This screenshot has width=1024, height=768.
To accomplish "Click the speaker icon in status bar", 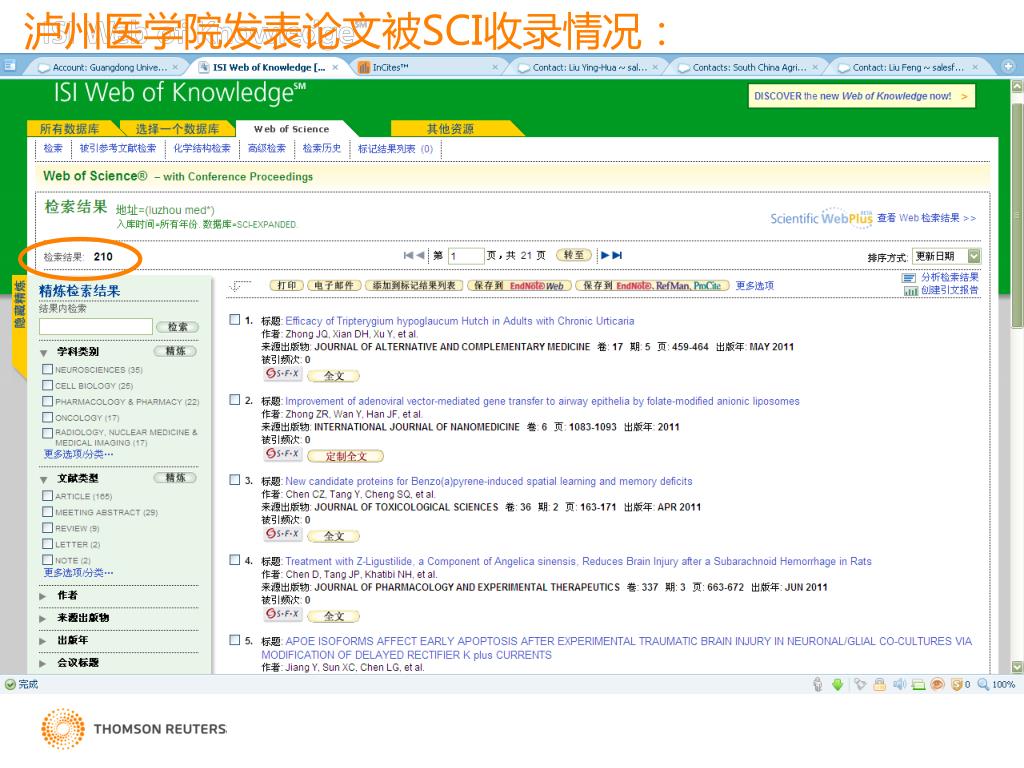I will (899, 684).
